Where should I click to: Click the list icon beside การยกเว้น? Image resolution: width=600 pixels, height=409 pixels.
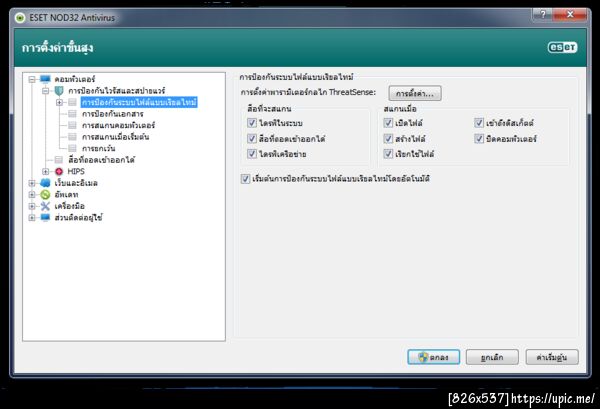point(72,148)
